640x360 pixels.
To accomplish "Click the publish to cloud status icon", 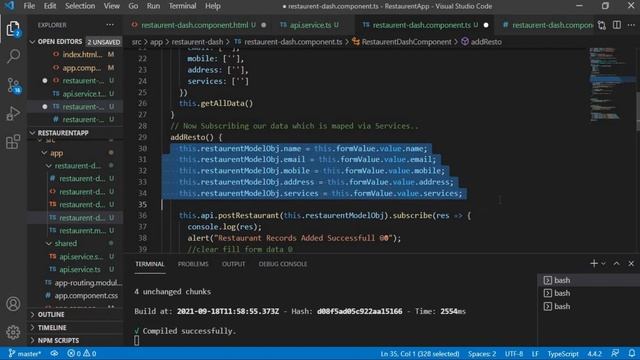I will 54,353.
